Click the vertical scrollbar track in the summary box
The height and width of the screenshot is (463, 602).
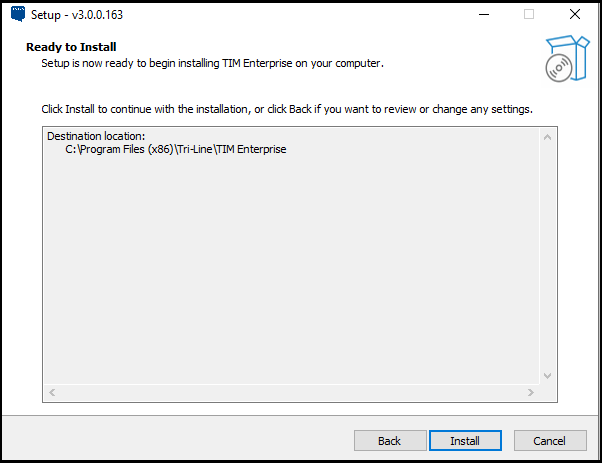click(547, 256)
